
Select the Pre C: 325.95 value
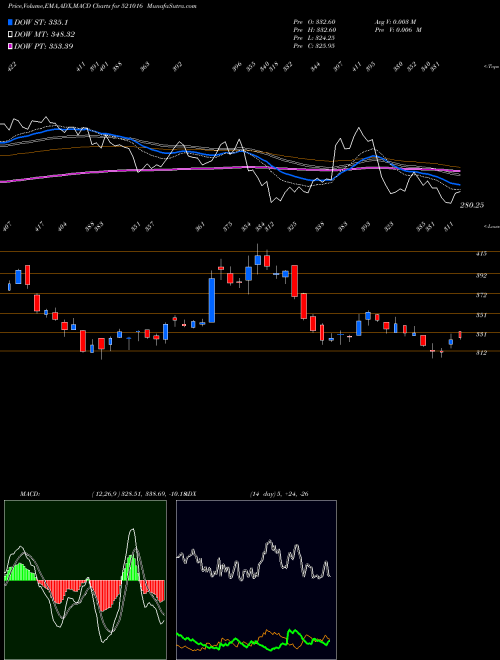(x=314, y=46)
